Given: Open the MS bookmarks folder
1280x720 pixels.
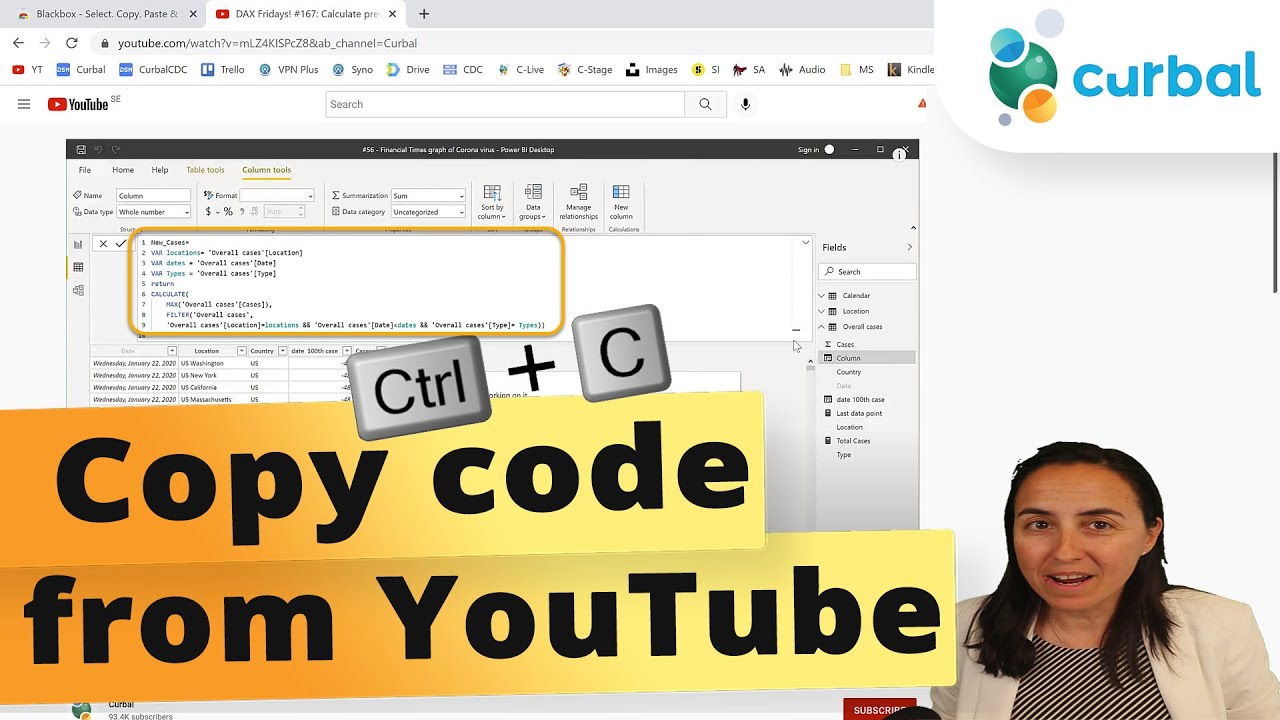Looking at the screenshot, I should pos(857,70).
